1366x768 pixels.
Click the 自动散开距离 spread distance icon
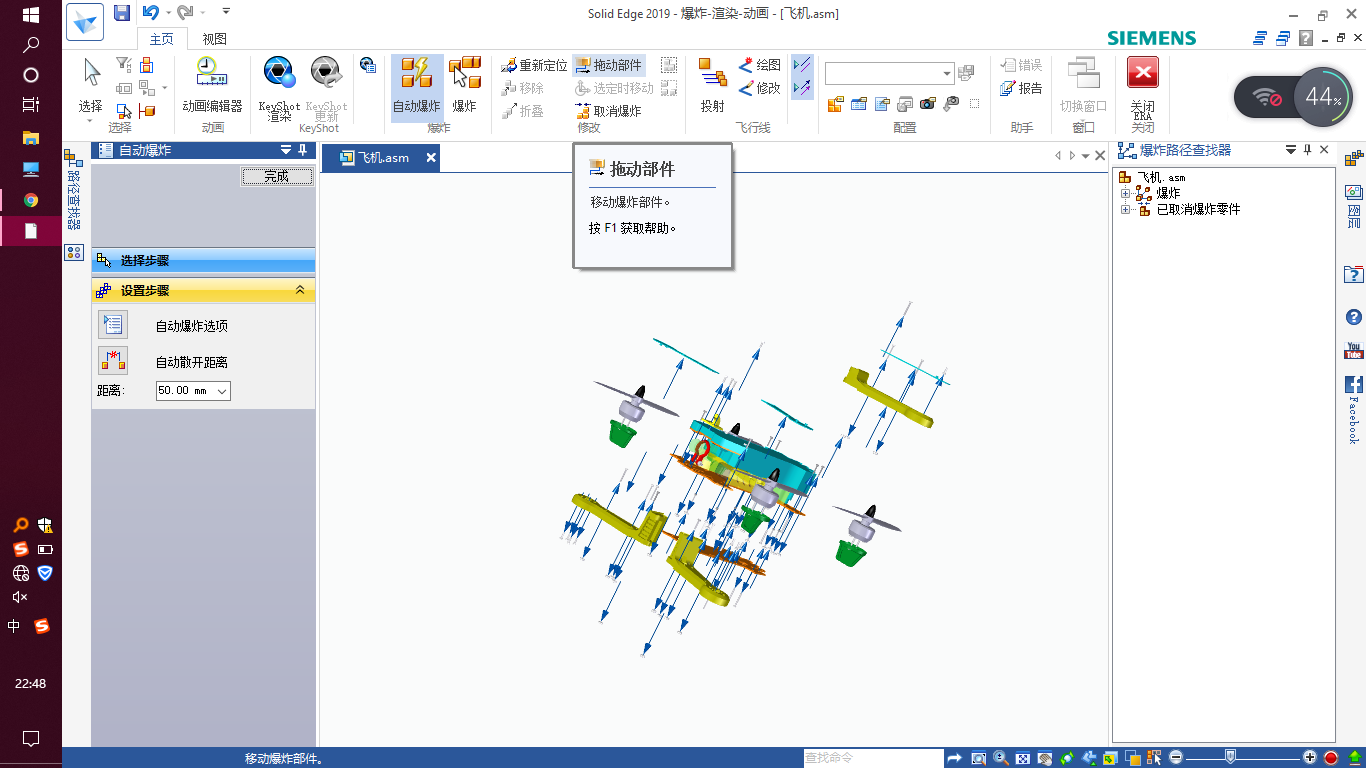point(113,361)
